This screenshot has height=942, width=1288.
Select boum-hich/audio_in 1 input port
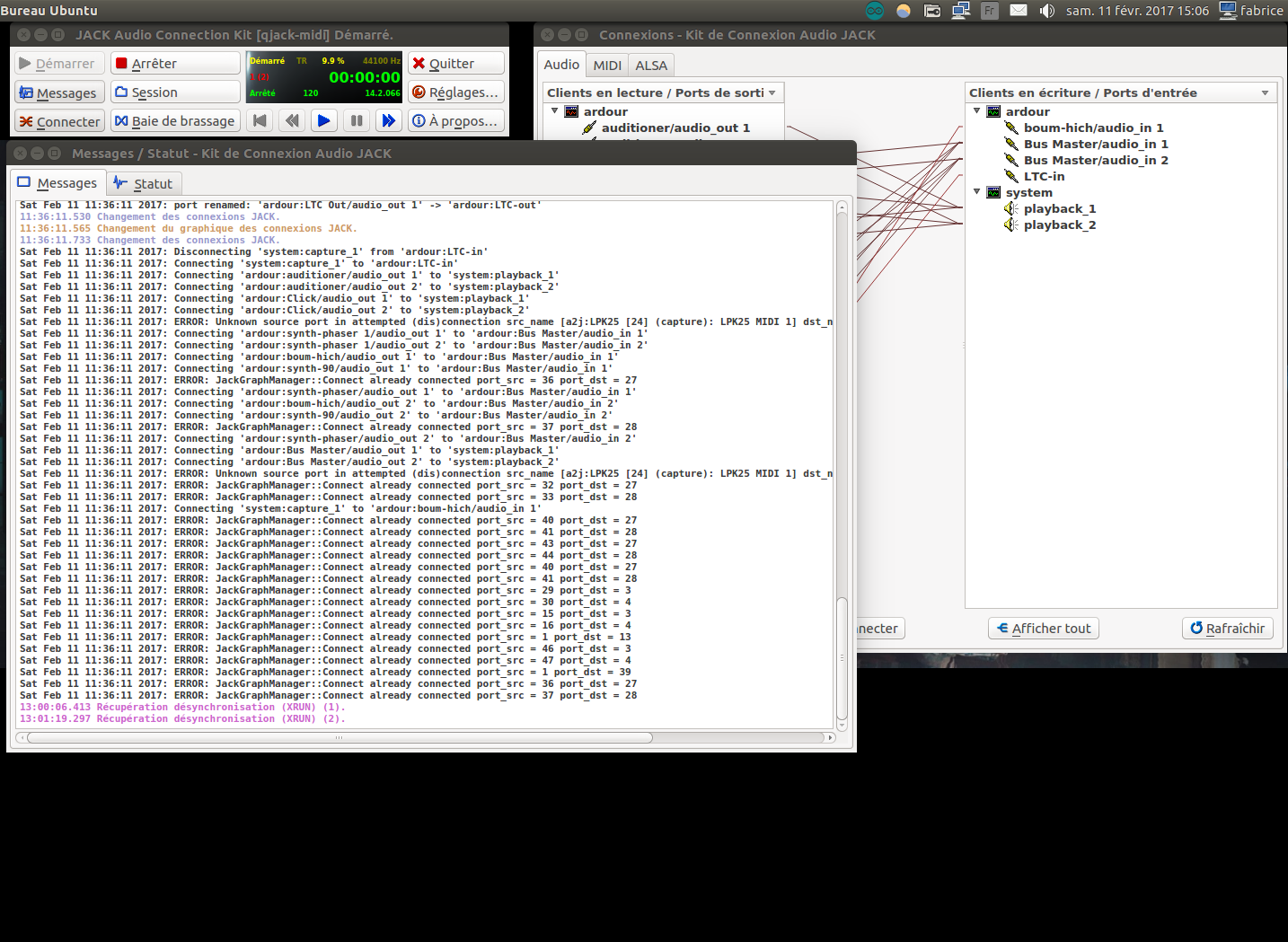[1093, 128]
